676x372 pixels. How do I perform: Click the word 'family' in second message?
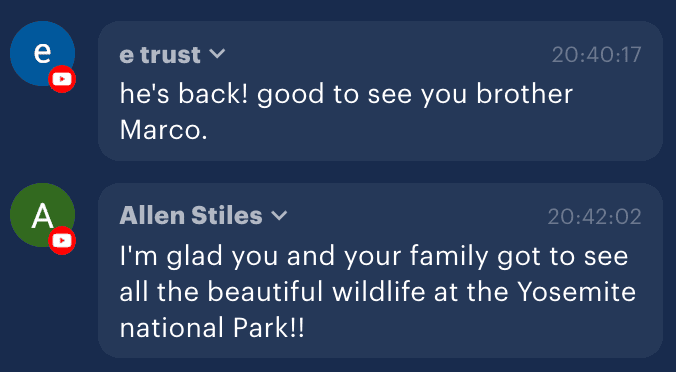point(449,257)
